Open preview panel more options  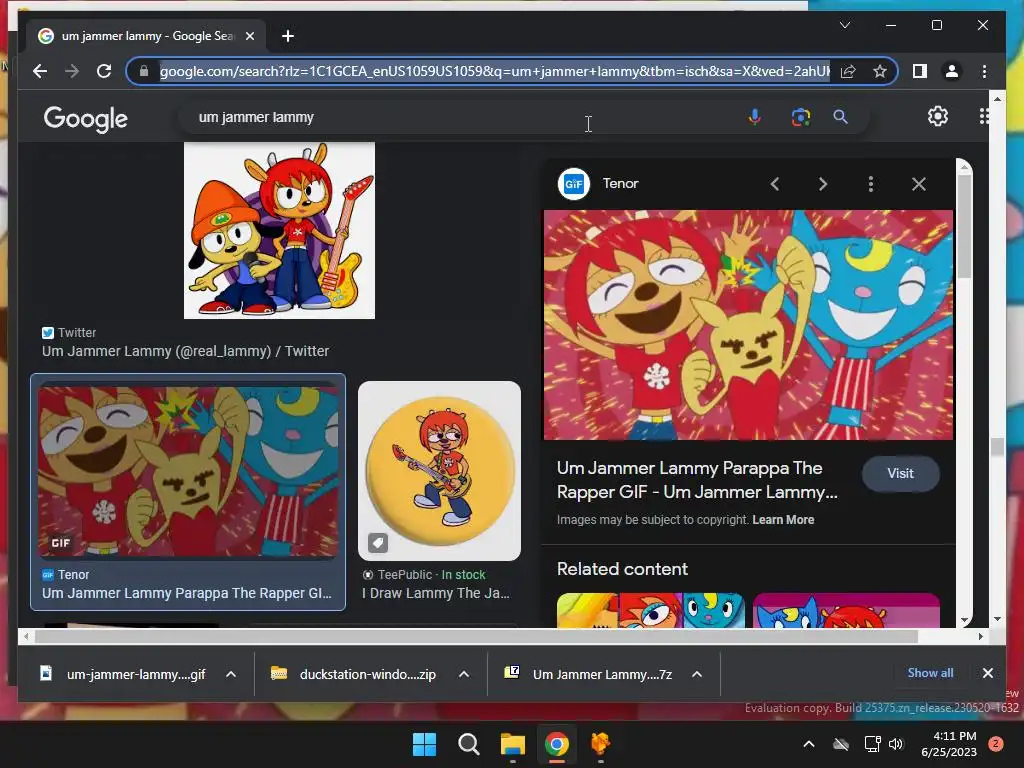(x=871, y=184)
